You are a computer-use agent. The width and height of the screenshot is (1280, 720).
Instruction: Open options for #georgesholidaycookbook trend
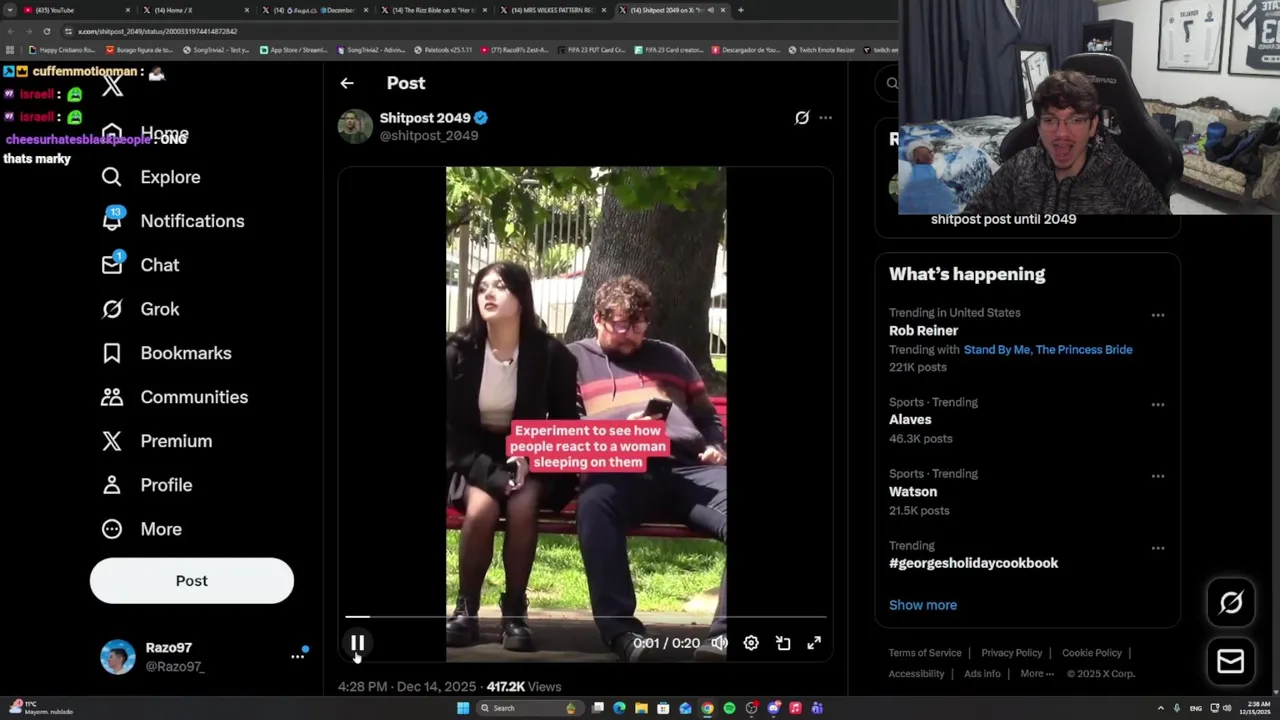(x=1157, y=548)
